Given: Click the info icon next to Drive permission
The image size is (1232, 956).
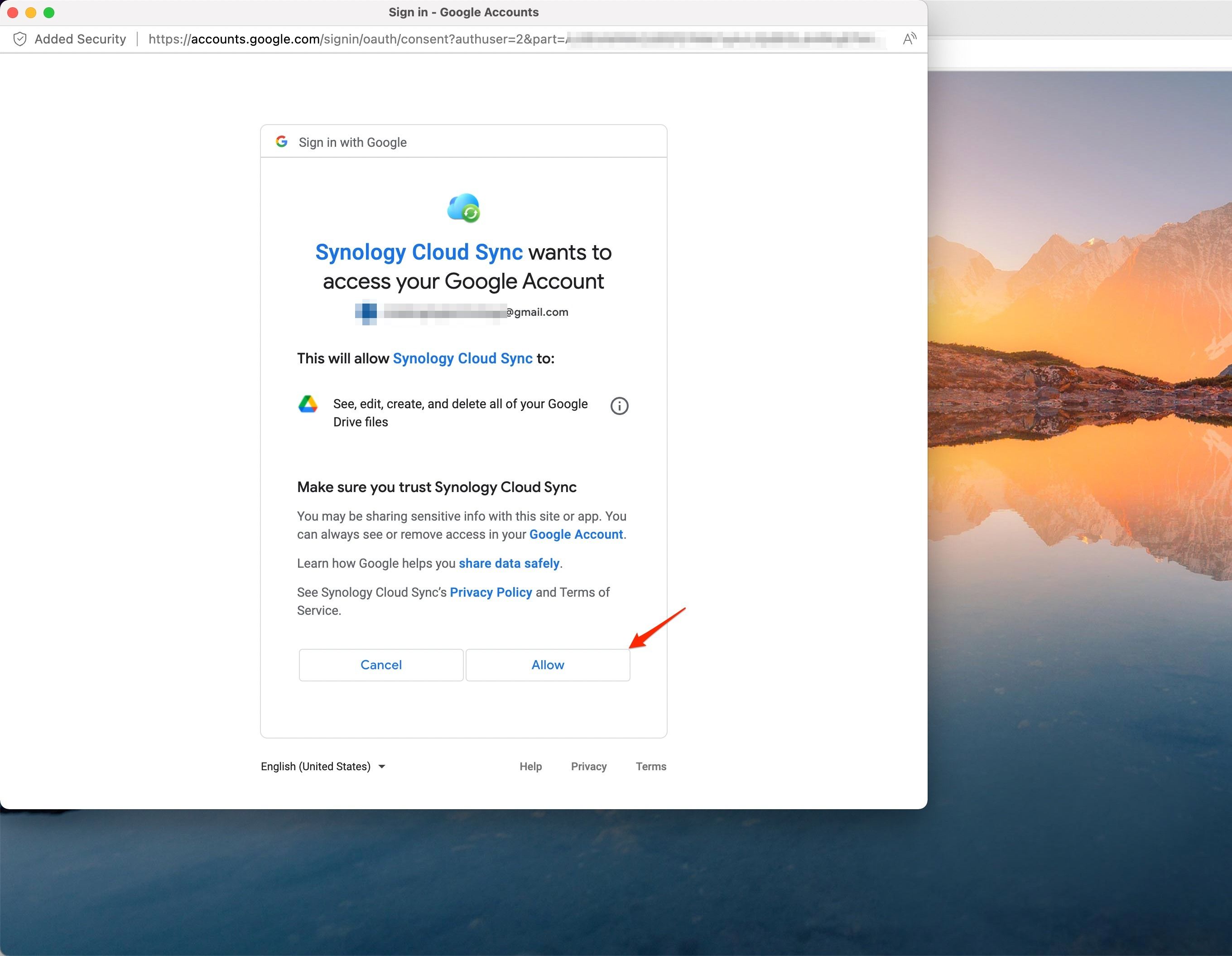Looking at the screenshot, I should coord(619,406).
